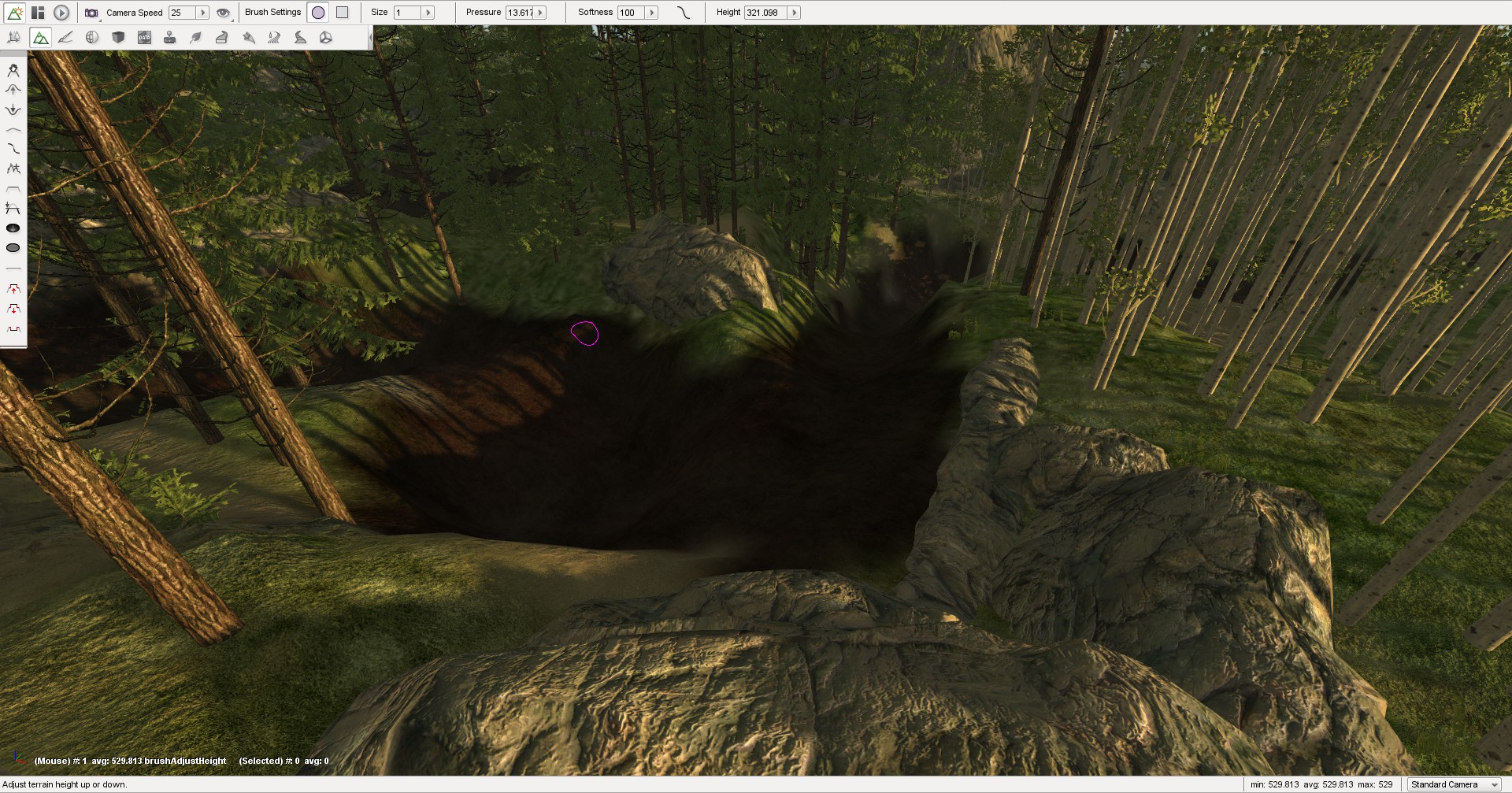Open the World Editor mode icon
Viewport: 1512px width, 793px height.
15,13
